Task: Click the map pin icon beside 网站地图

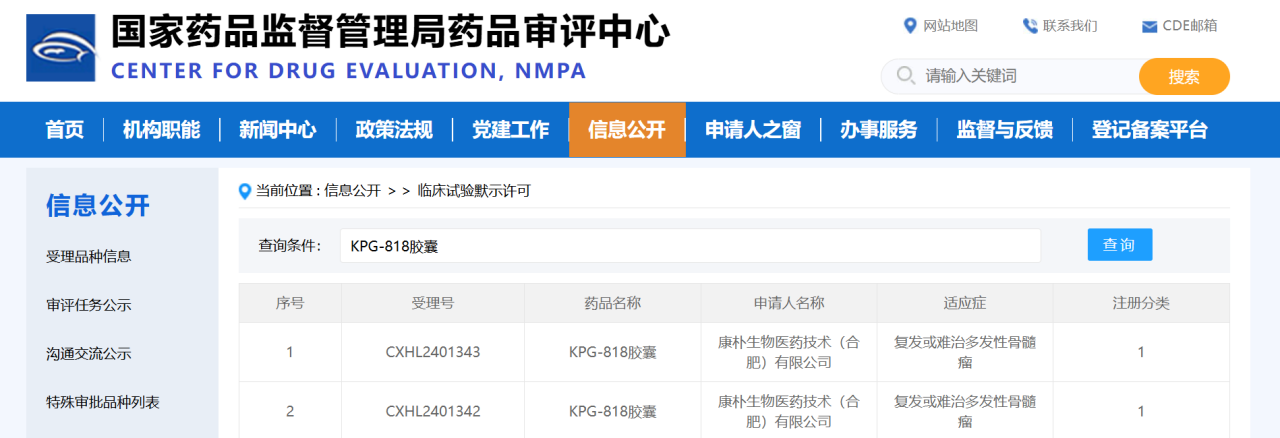Action: [909, 26]
